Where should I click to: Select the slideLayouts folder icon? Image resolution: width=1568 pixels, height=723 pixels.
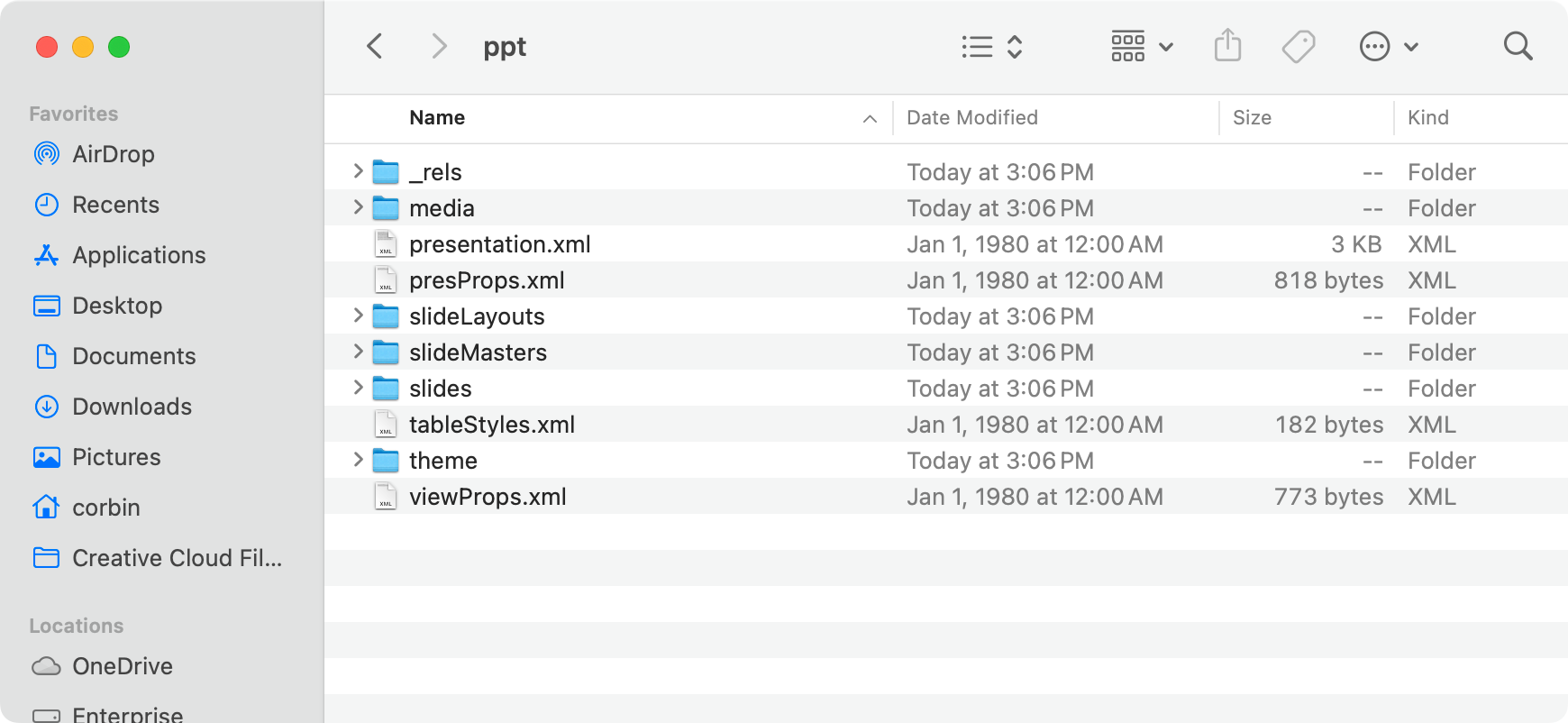click(x=386, y=316)
